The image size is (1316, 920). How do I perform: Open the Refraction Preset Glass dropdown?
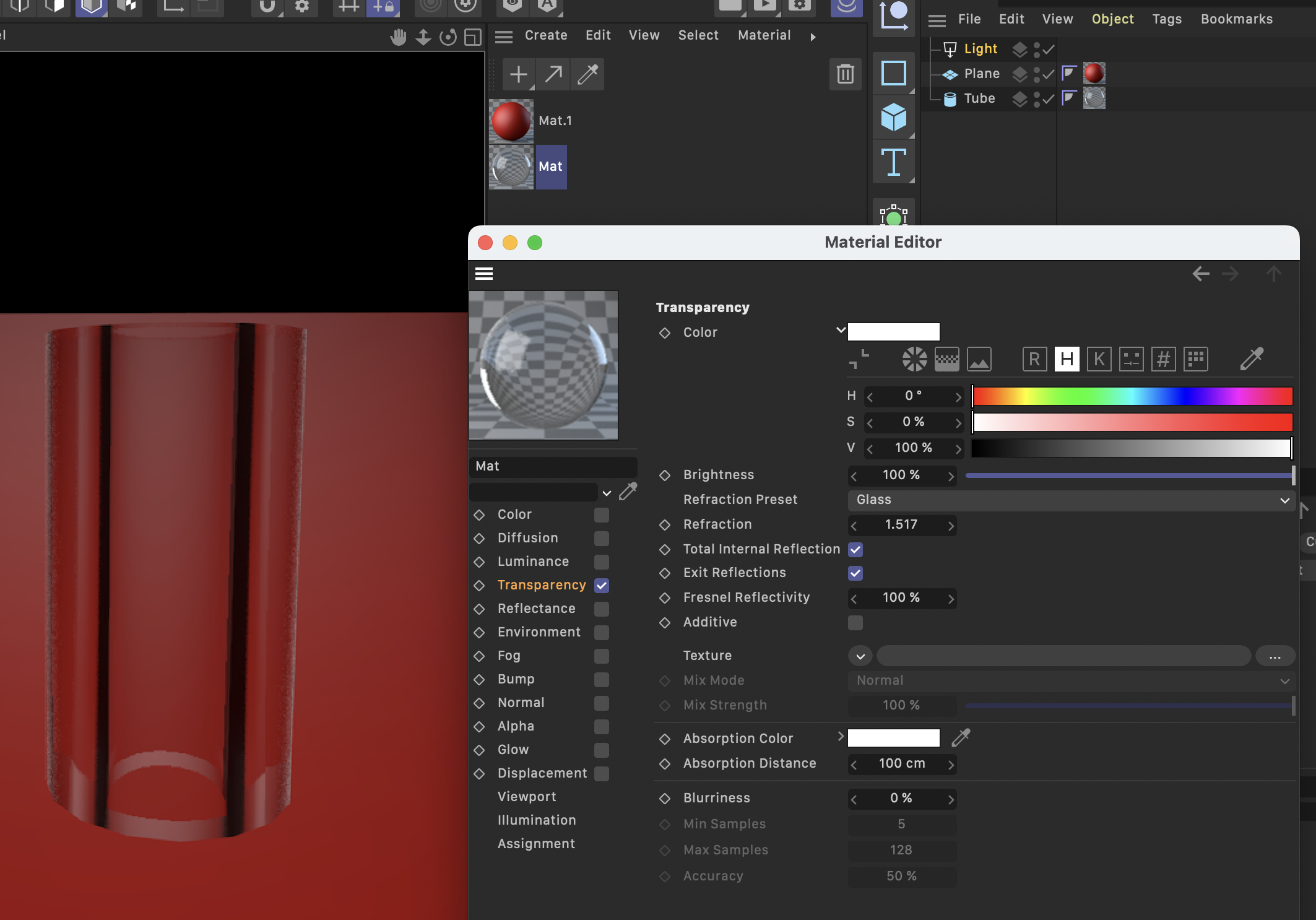coord(1071,500)
